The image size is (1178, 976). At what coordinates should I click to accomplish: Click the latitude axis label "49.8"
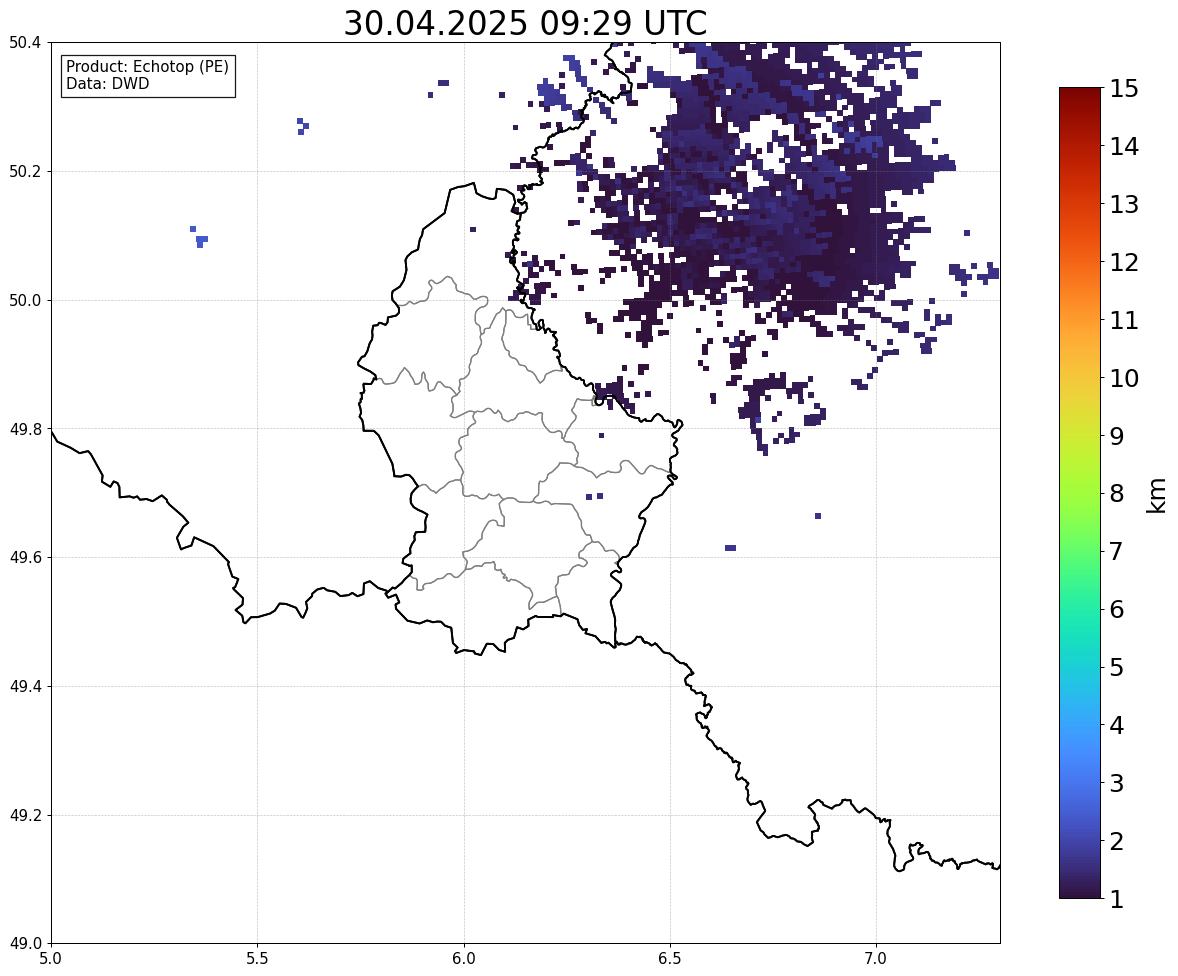pos(24,429)
